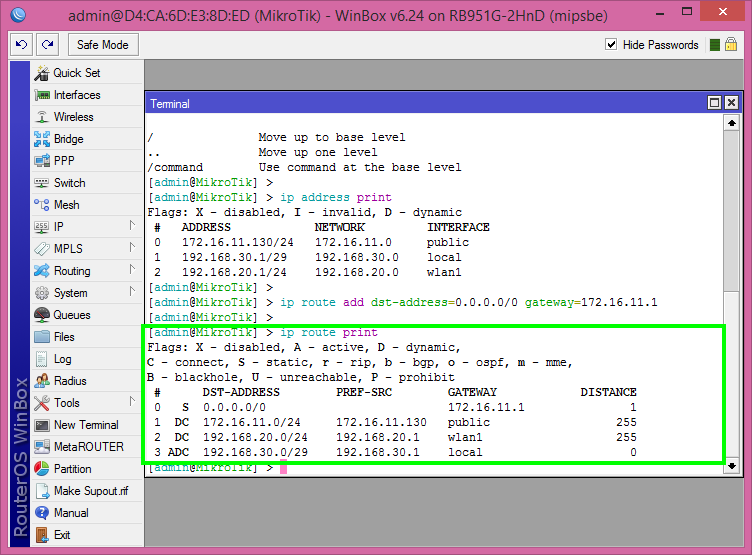The image size is (752, 555).
Task: Click the main window maximize button
Action: coord(687,12)
